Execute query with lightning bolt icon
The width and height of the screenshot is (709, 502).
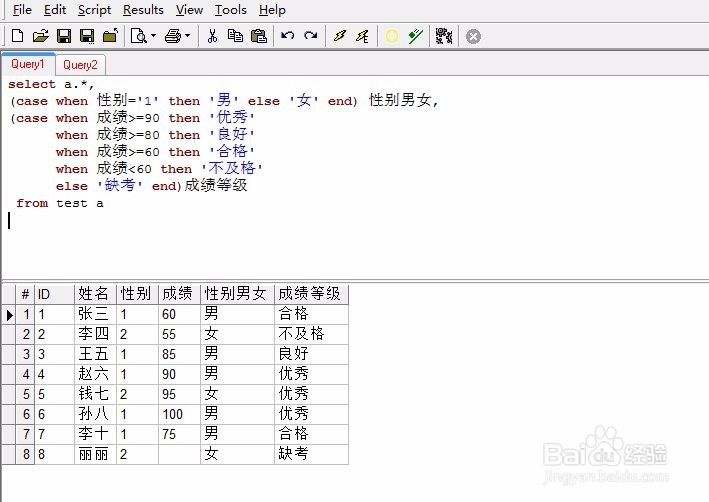[340, 36]
